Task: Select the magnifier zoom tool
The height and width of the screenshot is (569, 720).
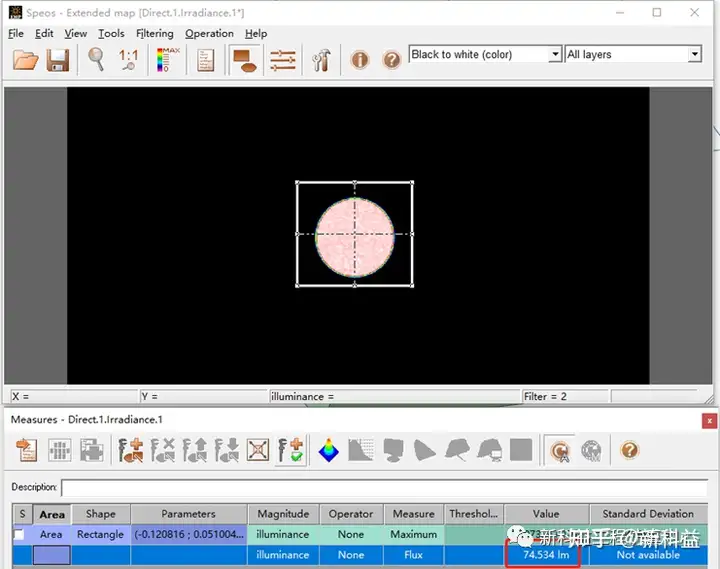Action: click(x=96, y=59)
